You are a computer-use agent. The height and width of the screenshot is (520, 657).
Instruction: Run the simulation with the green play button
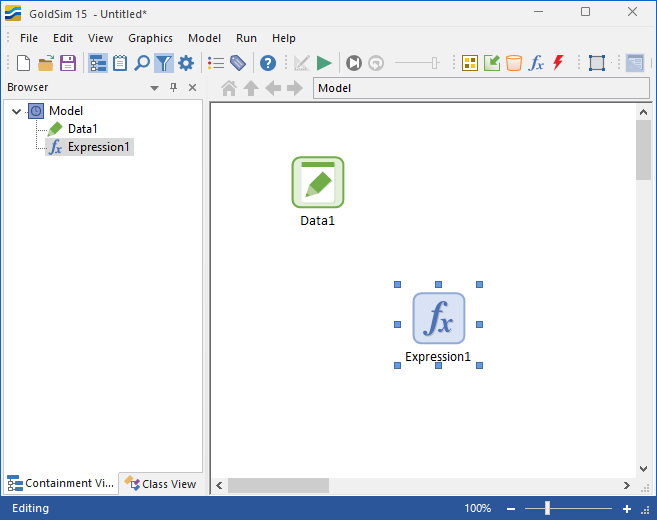(324, 63)
